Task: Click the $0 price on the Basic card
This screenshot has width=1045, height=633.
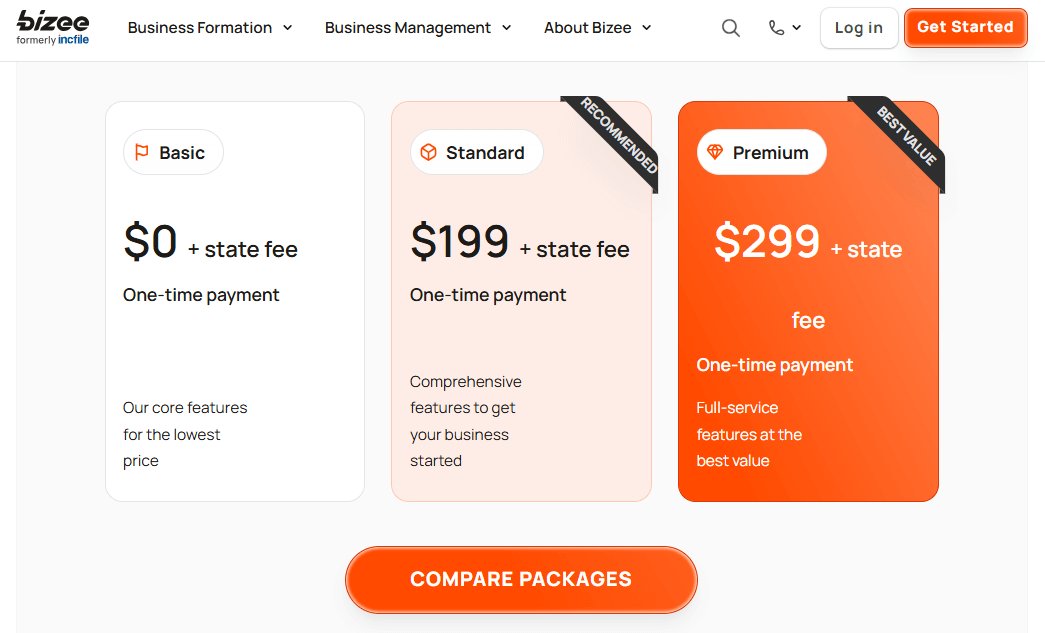Action: coord(150,240)
